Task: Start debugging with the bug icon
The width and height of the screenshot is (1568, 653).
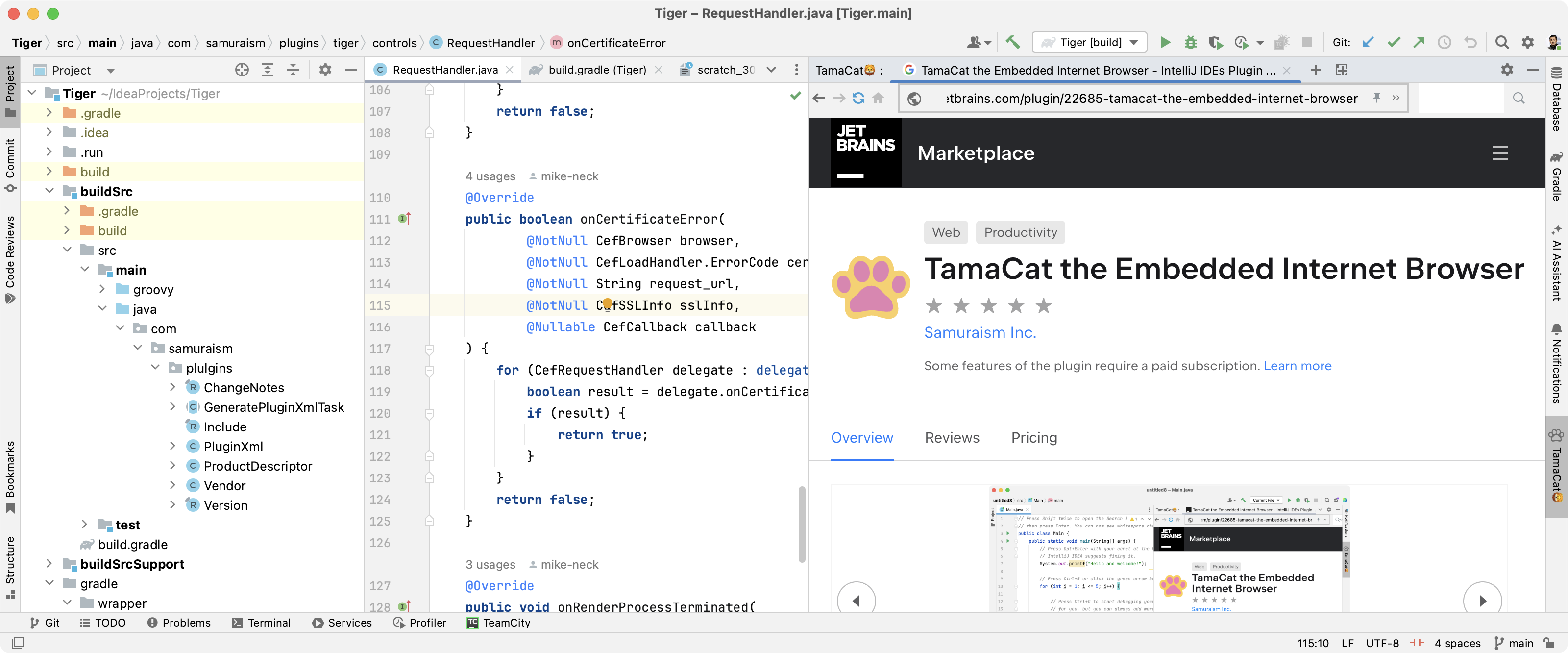Action: pos(1190,42)
